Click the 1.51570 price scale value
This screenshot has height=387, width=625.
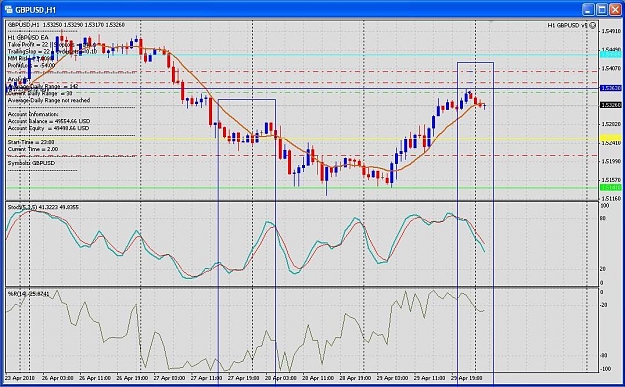coord(611,180)
